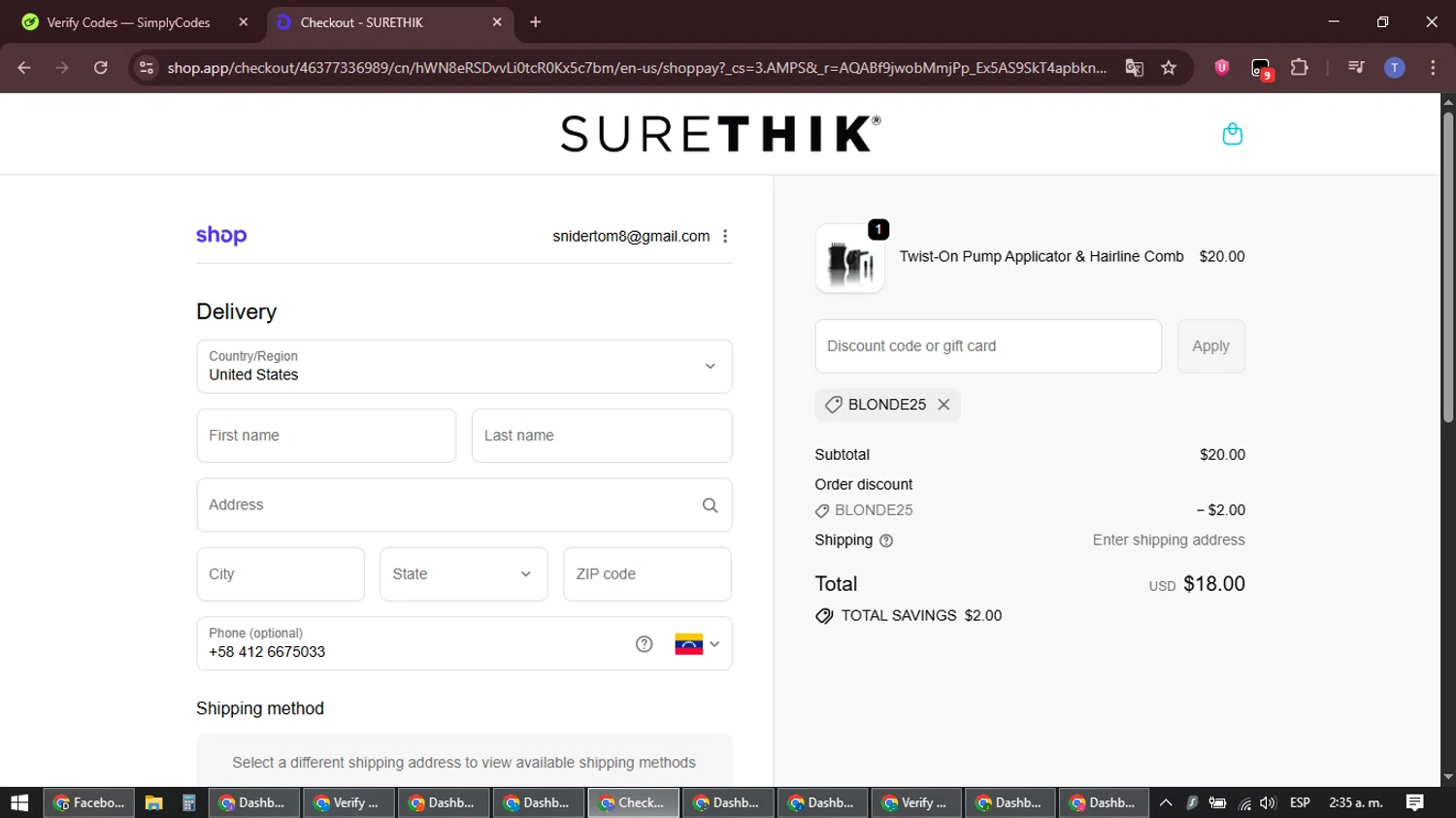
Task: Click the browser URL address bar
Action: (636, 68)
